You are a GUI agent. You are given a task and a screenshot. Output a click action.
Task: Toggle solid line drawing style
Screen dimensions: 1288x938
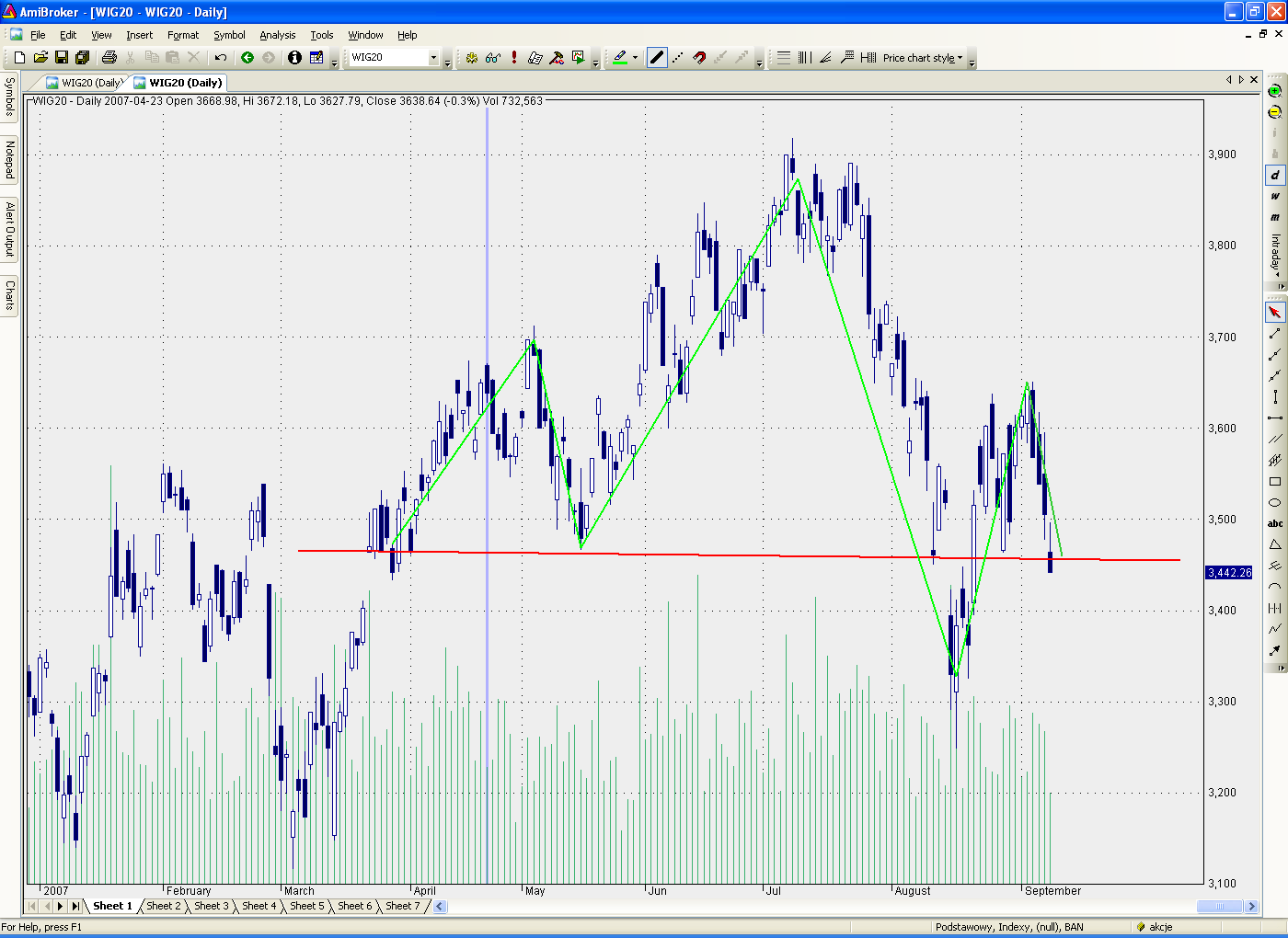[x=657, y=58]
